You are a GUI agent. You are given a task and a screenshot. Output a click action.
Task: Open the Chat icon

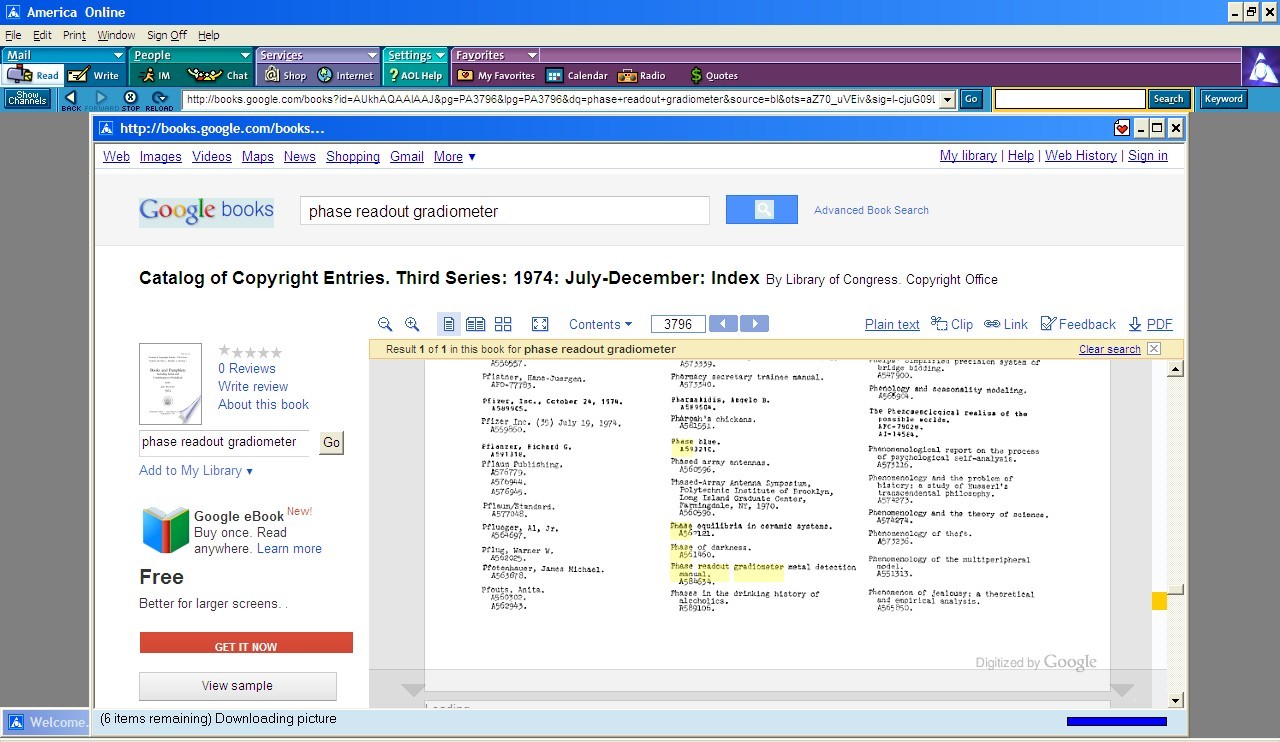(x=218, y=75)
